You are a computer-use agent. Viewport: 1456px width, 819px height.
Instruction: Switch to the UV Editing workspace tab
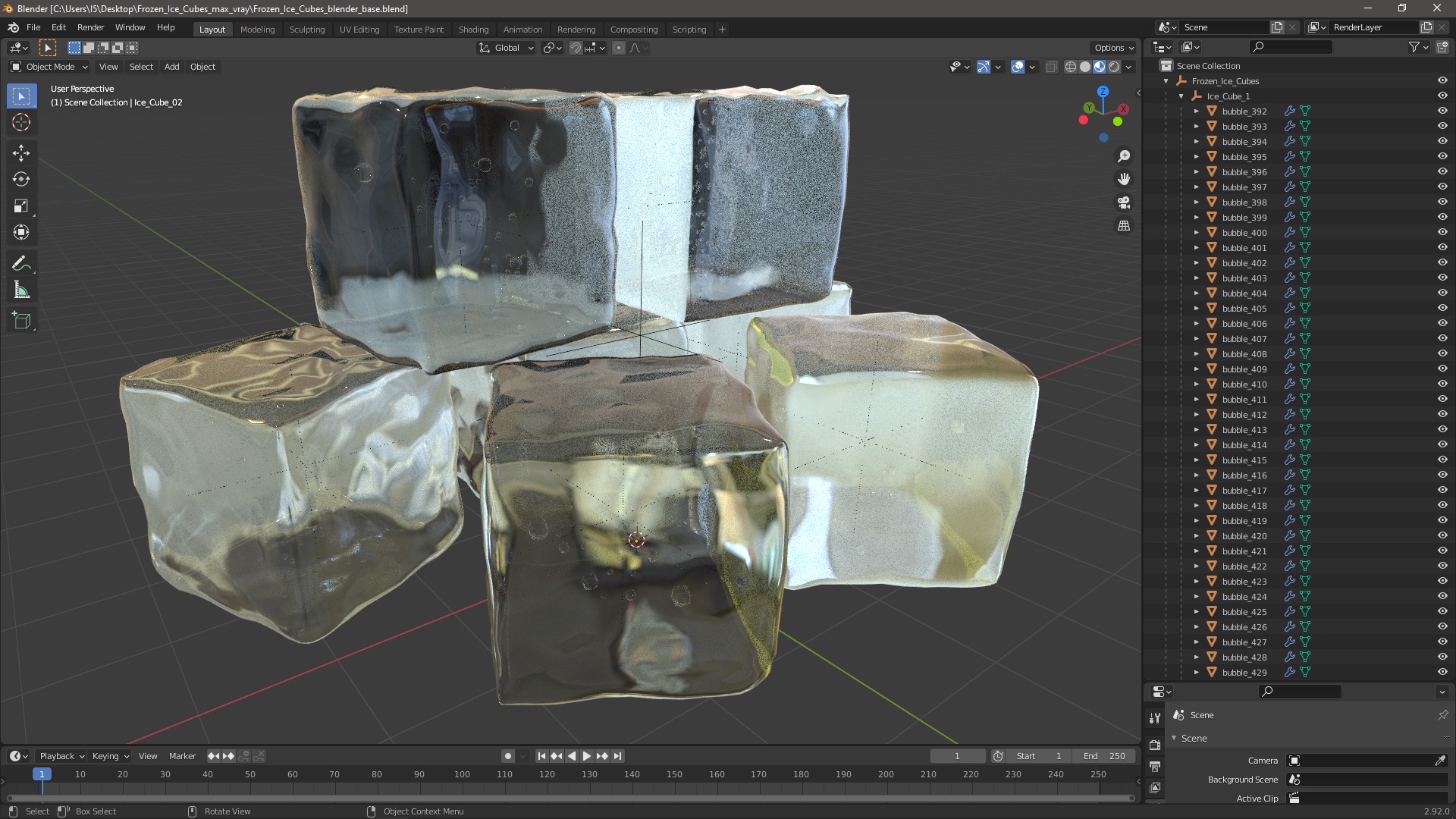(359, 30)
